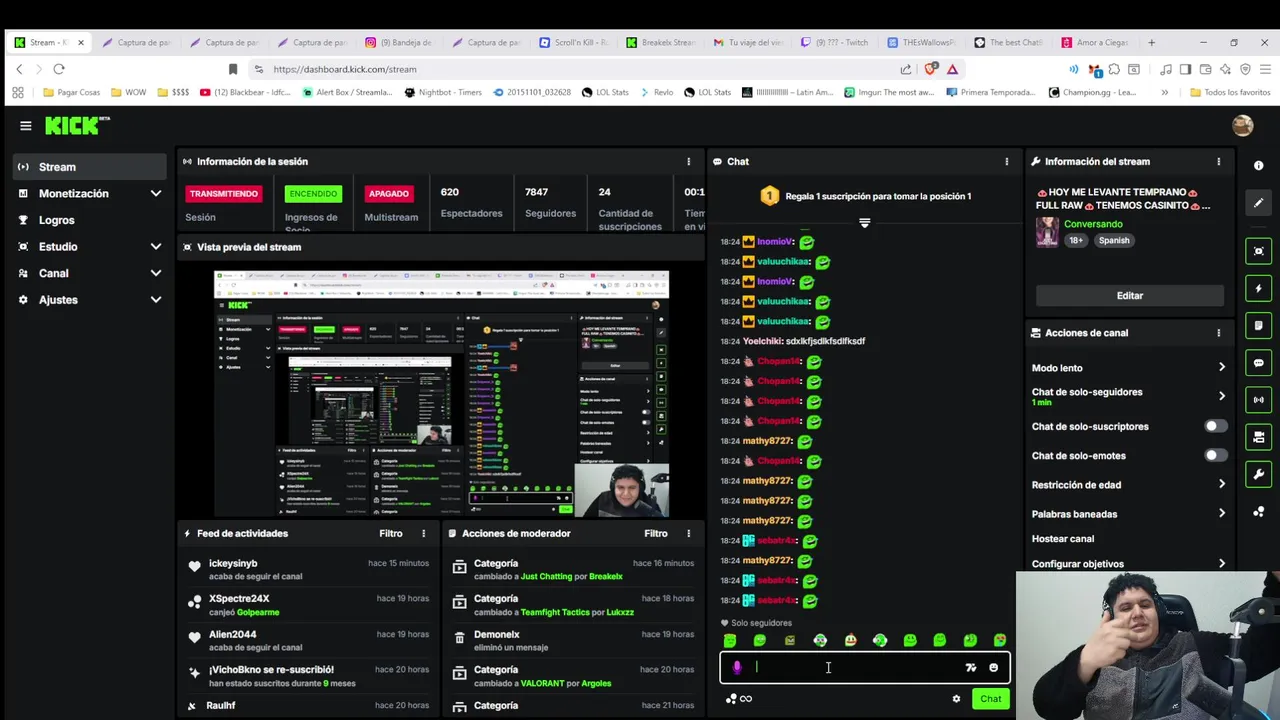This screenshot has height=720, width=1280.
Task: Toggle the chat bubble panel icon in the right sidebar
Action: (x=1259, y=363)
